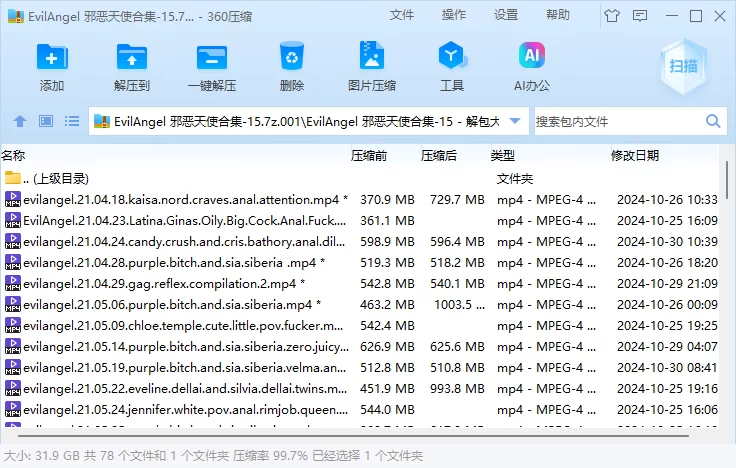
Task: Click the feedback message icon in title bar
Action: coord(640,16)
